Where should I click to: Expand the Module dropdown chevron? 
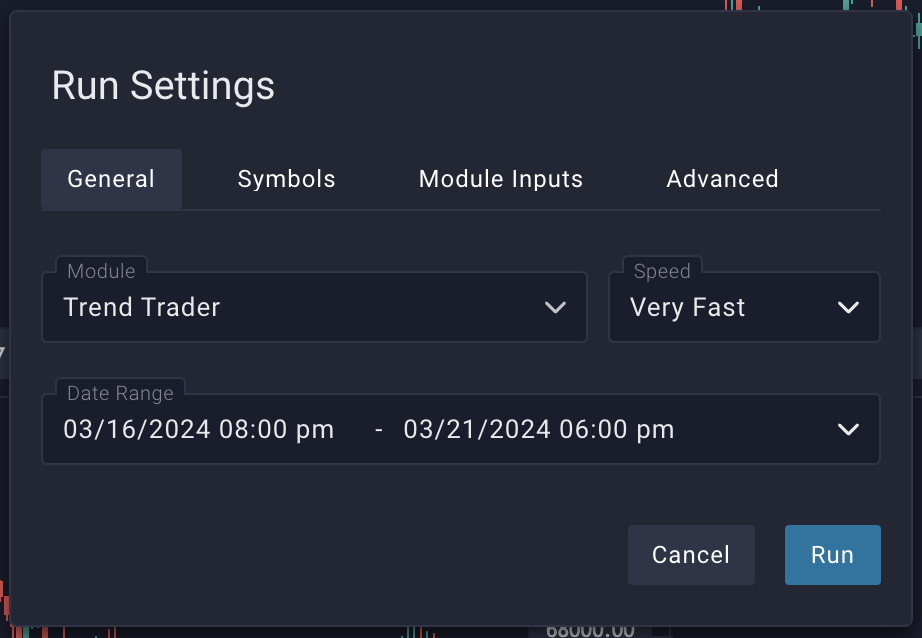coord(556,308)
